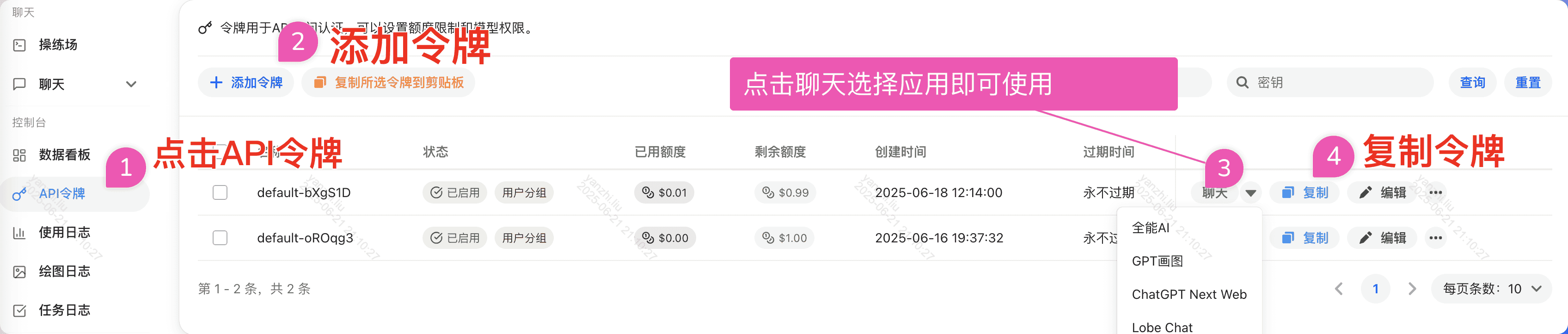Click the 绘图日志 image icon
Viewport: 1568px width, 334px height.
click(19, 272)
